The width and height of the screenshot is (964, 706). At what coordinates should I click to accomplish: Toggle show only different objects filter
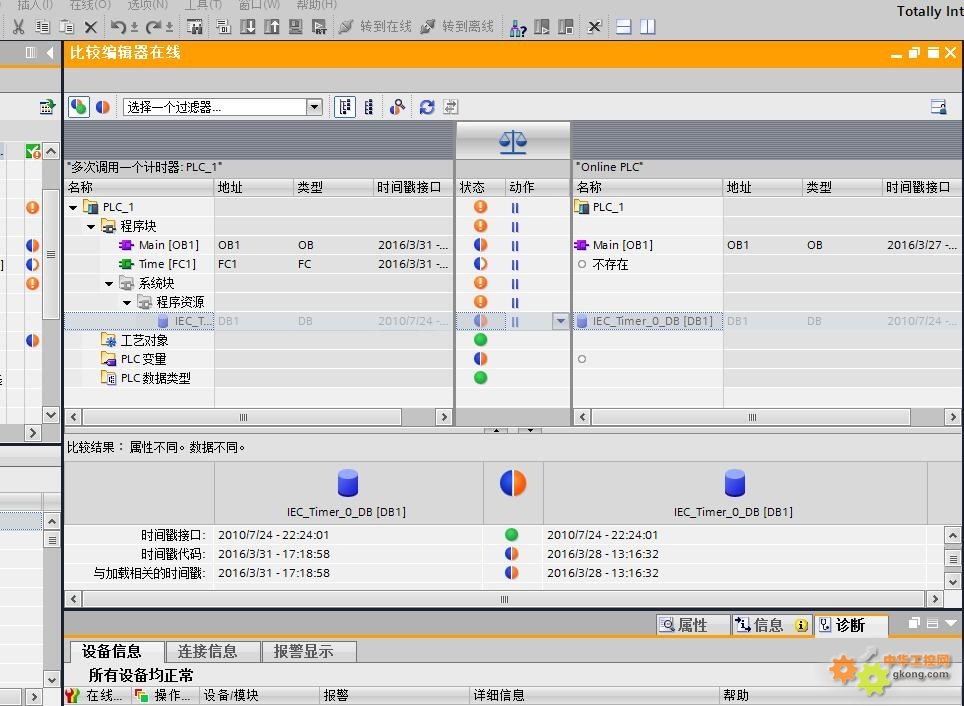coord(103,107)
